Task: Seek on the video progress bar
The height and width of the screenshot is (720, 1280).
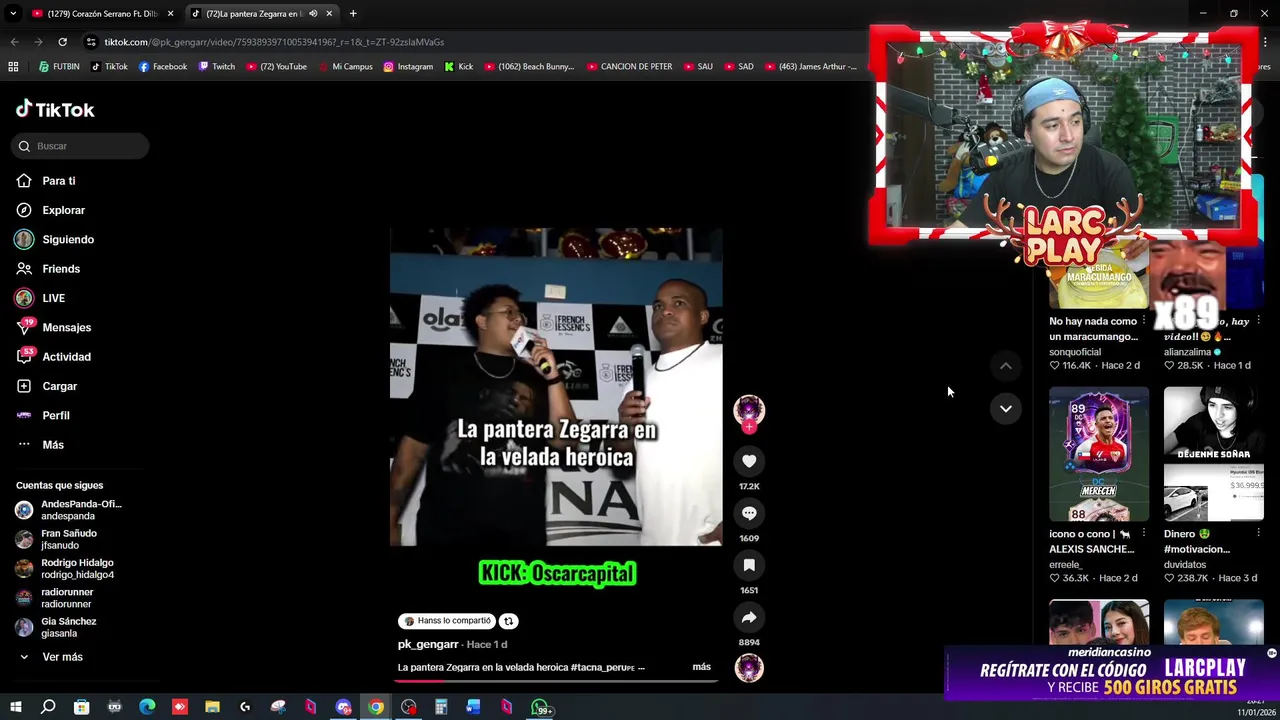Action: click(556, 681)
